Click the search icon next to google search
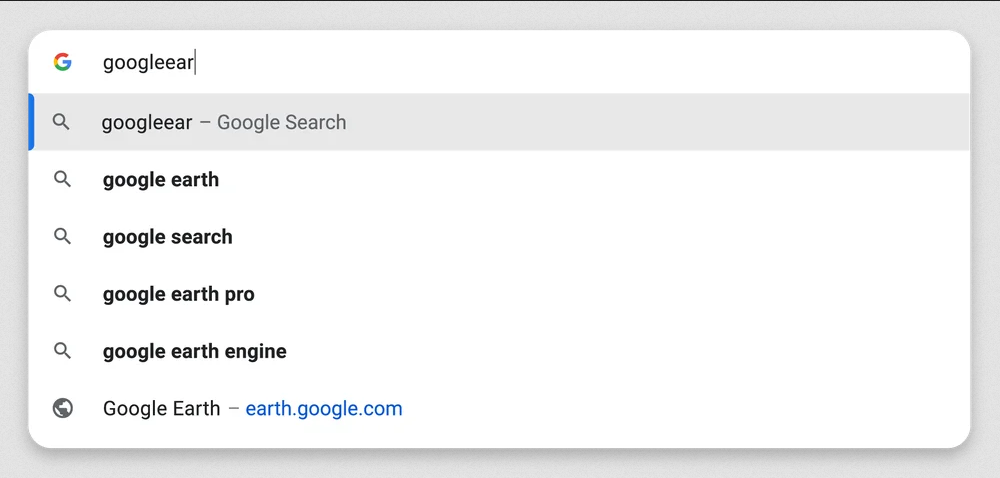This screenshot has height=478, width=1000. pos(62,236)
